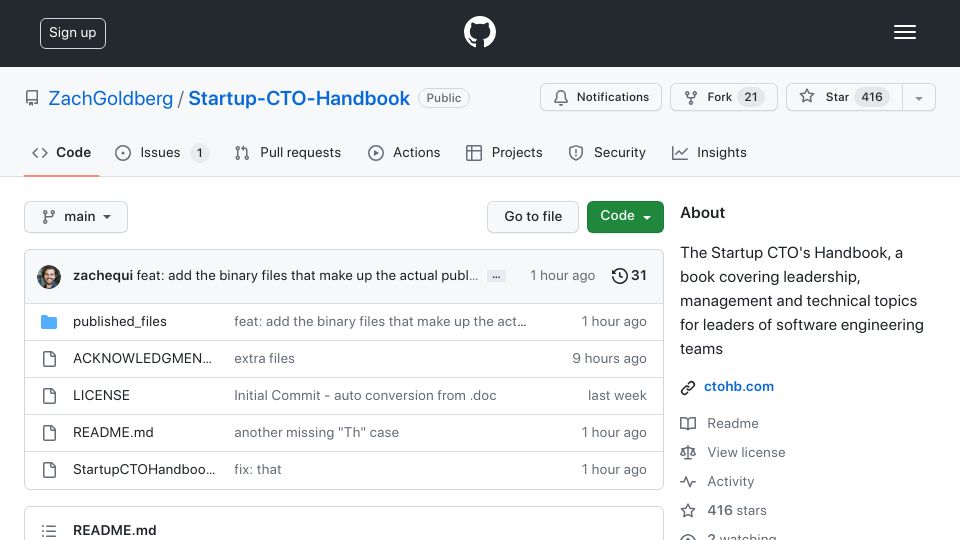
Task: Click README.md heading in preview panel
Action: tap(114, 530)
